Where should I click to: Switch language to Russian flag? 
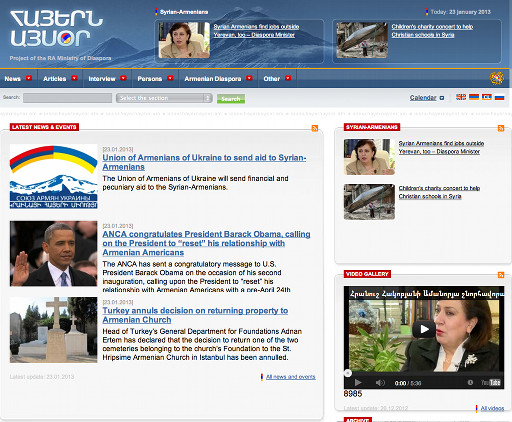(499, 97)
